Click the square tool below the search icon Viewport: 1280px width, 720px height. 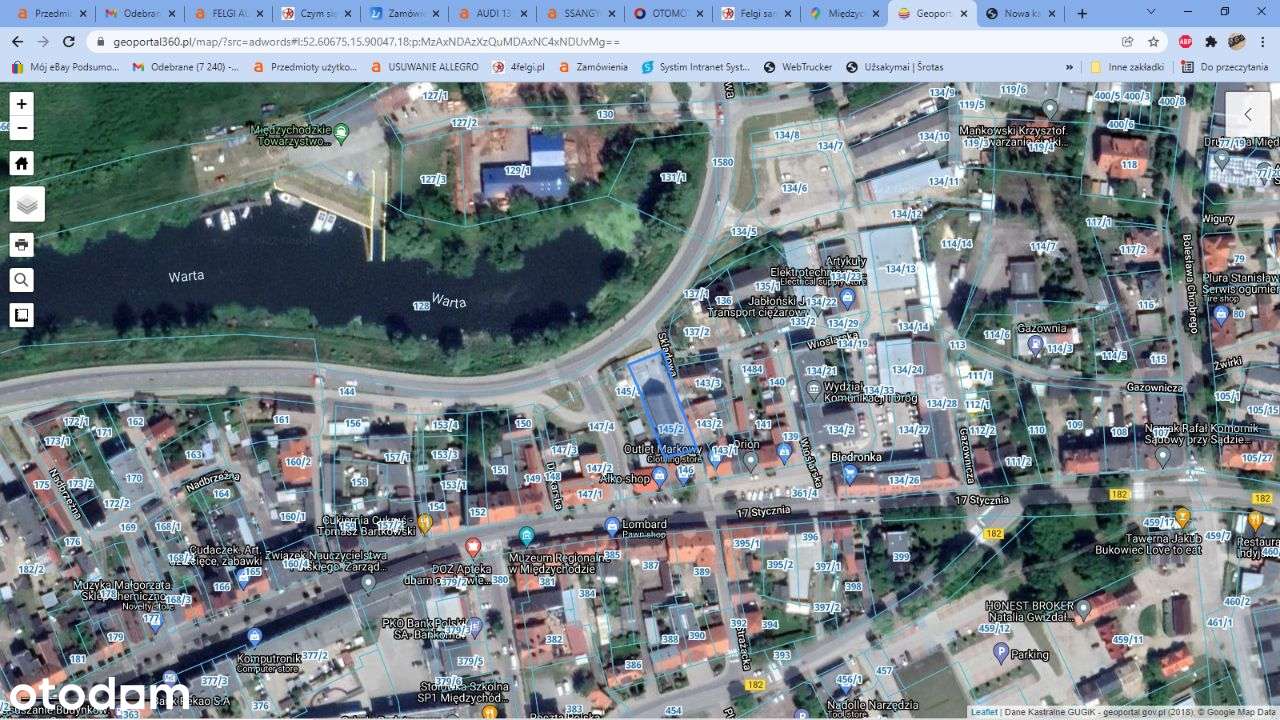21,315
